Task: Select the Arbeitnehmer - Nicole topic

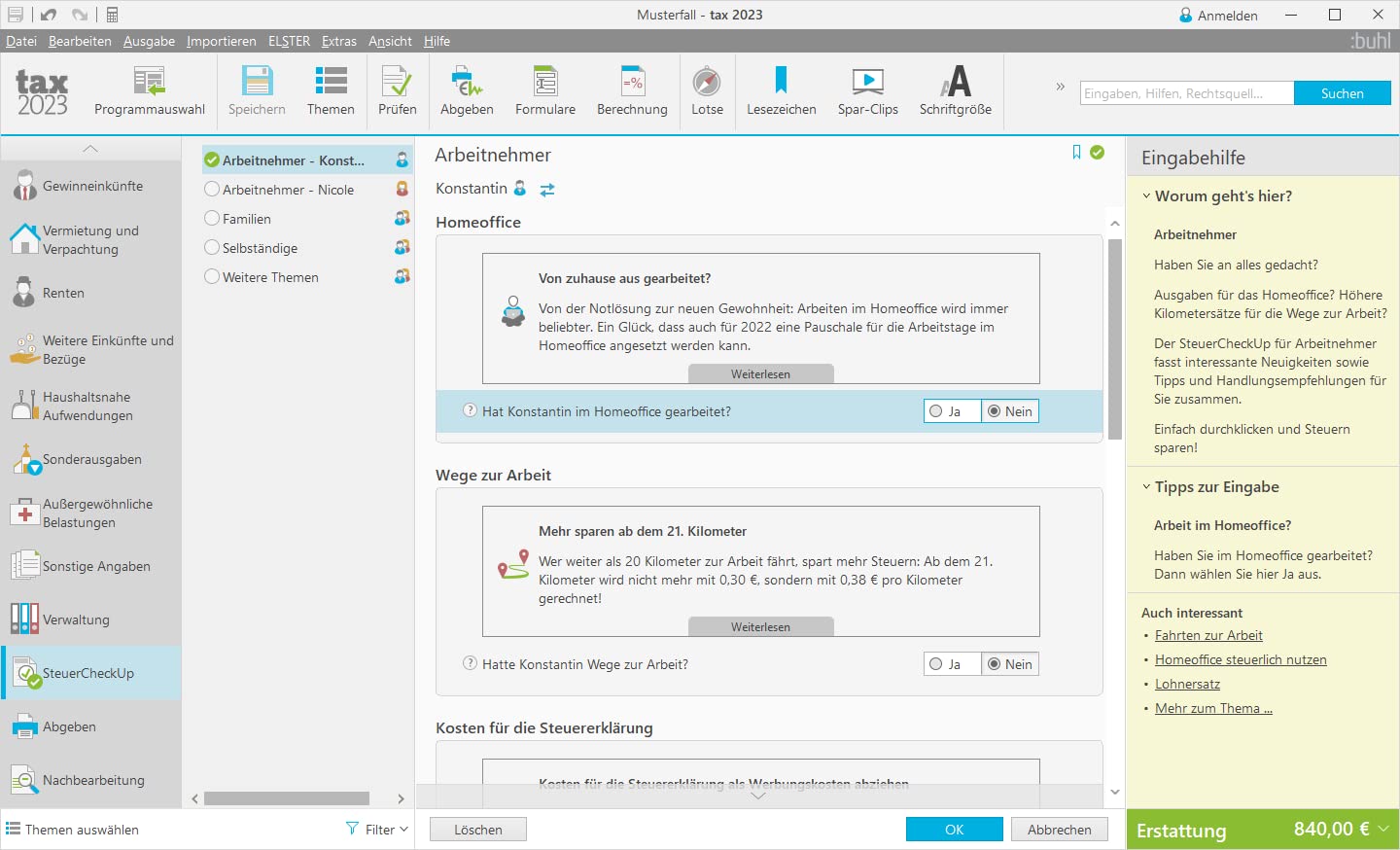Action: [306, 190]
